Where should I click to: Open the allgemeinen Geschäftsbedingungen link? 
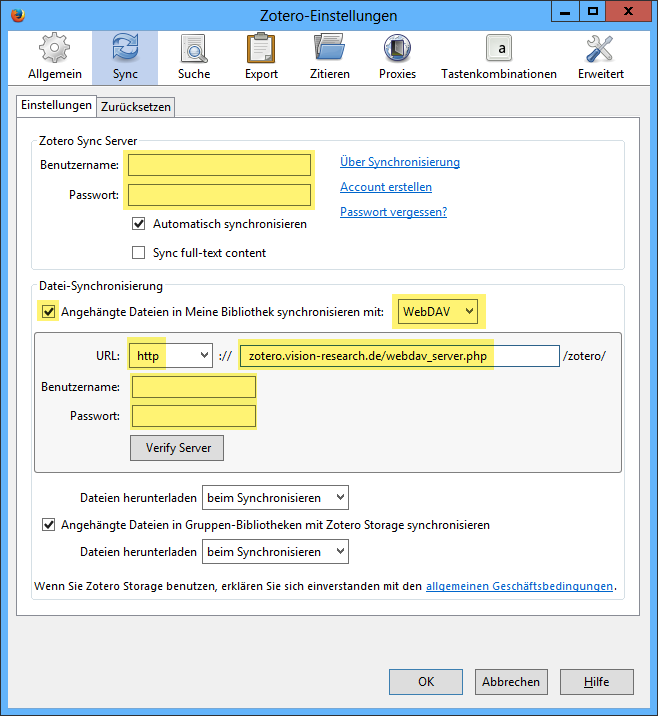(519, 586)
